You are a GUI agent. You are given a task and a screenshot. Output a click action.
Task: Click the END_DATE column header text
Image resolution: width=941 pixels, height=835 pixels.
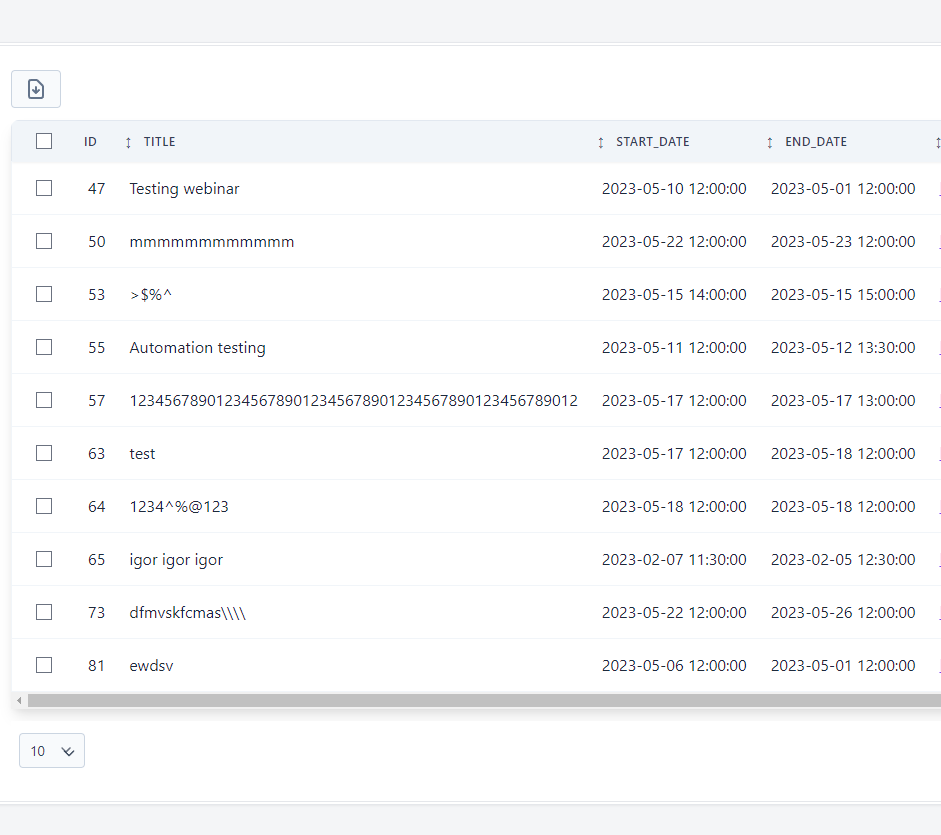[x=815, y=142]
